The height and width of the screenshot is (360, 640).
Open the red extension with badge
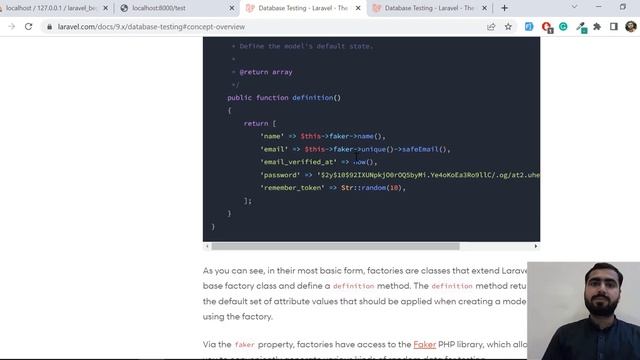[x=547, y=27]
